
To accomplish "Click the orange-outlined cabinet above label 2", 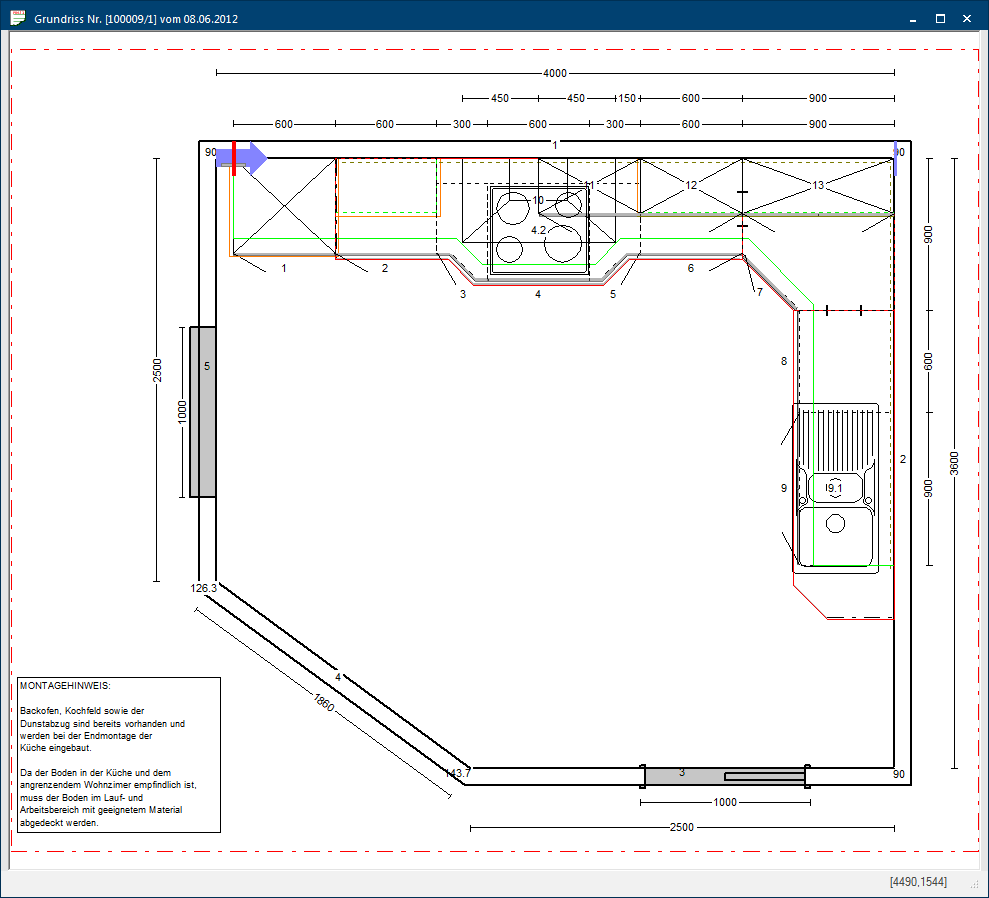I will [388, 187].
